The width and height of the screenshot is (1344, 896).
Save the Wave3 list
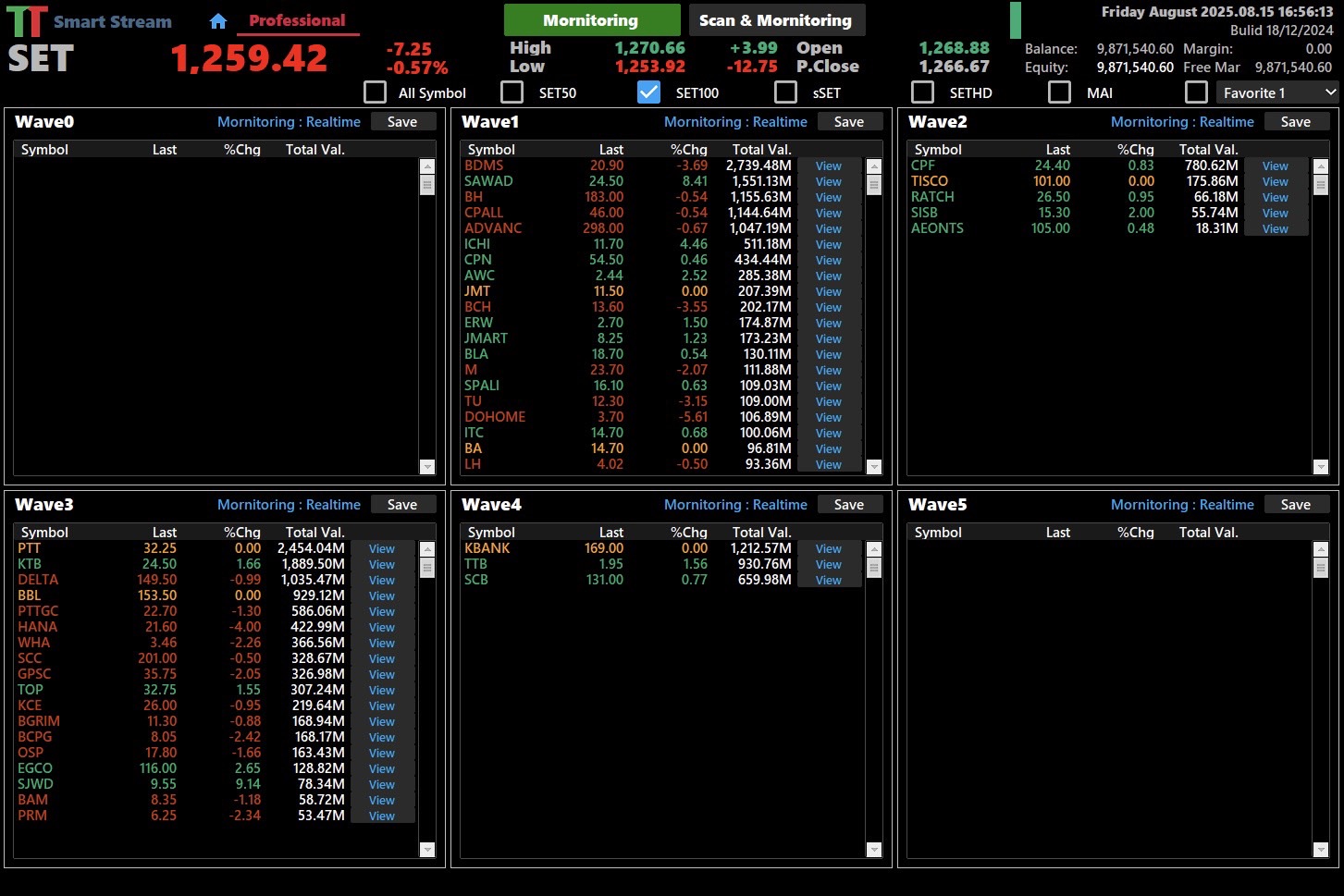click(x=402, y=505)
